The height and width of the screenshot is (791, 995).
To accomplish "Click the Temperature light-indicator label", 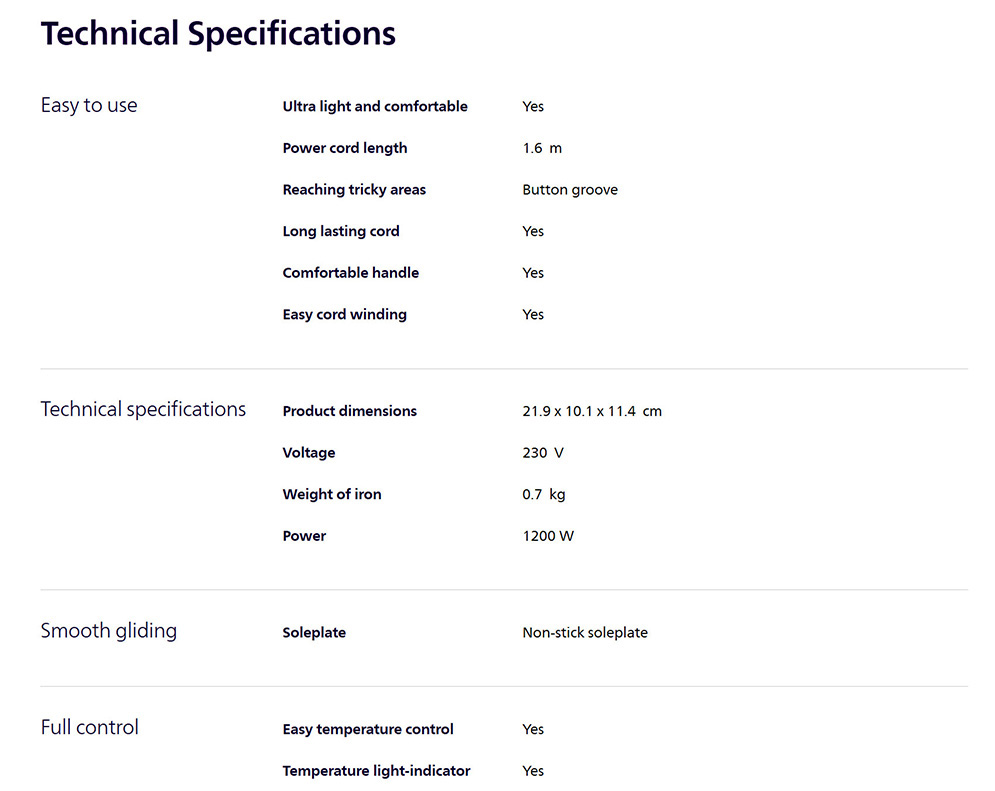I will tap(376, 771).
